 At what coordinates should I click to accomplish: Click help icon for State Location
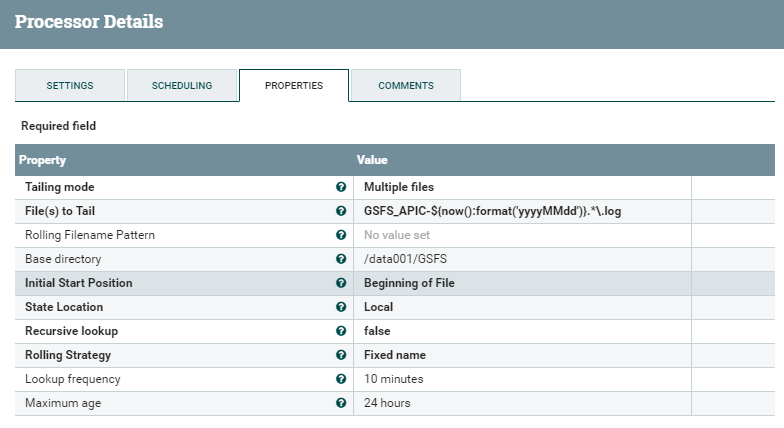pyautogui.click(x=341, y=307)
